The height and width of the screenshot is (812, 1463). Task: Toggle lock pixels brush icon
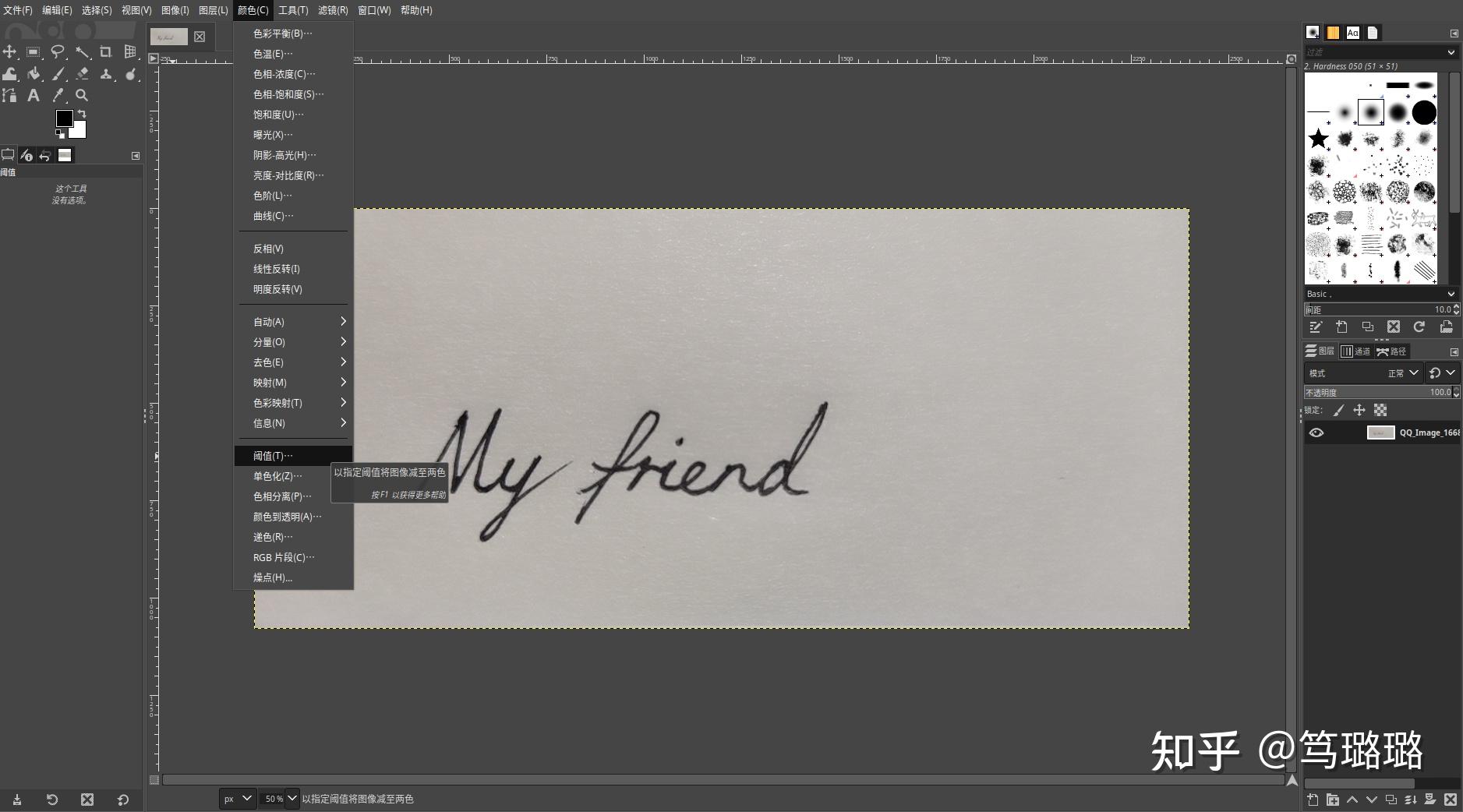[1338, 410]
